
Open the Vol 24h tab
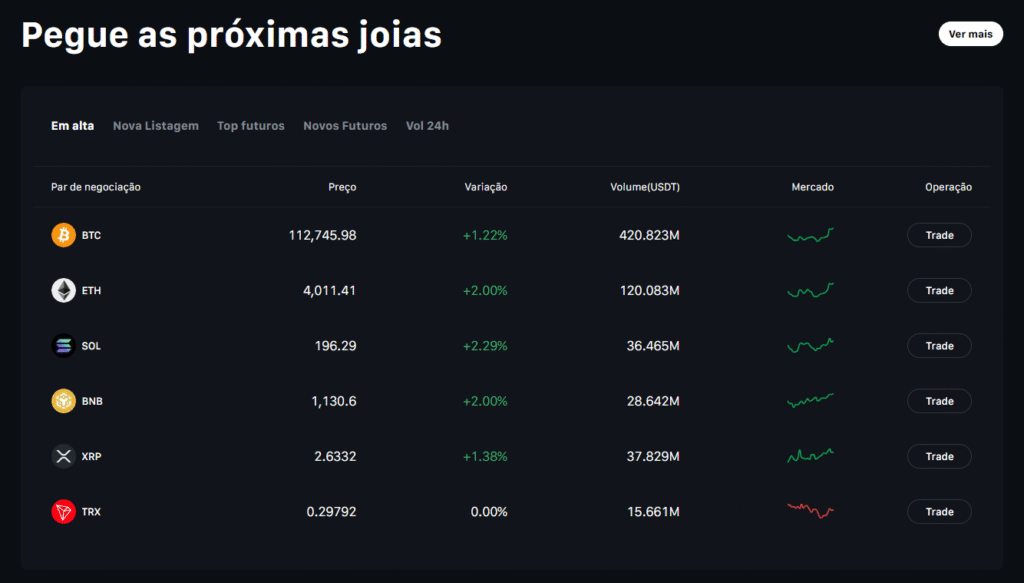[427, 126]
